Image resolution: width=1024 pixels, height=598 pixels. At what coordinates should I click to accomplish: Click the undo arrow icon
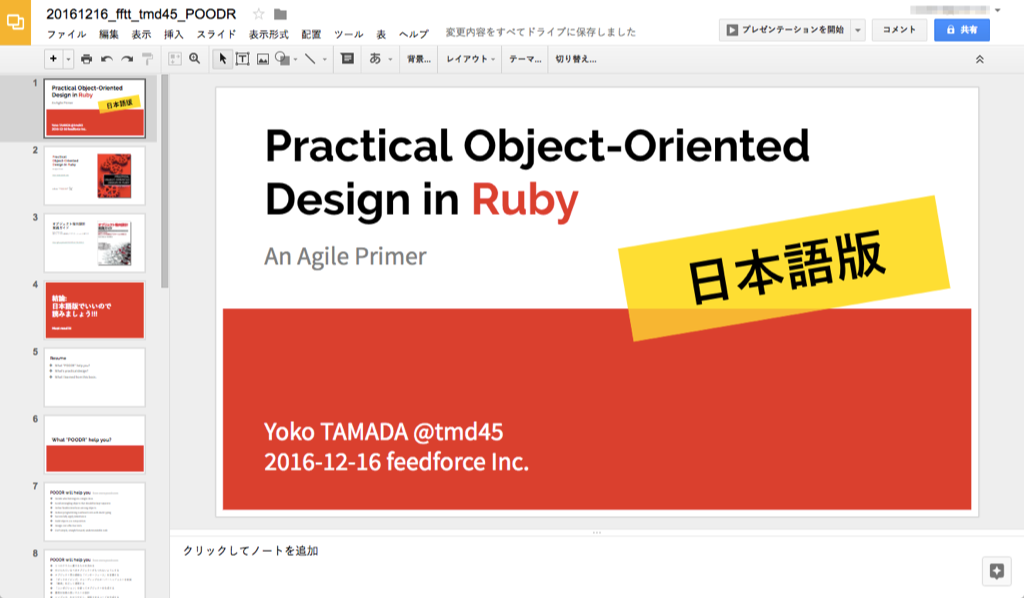click(x=106, y=59)
